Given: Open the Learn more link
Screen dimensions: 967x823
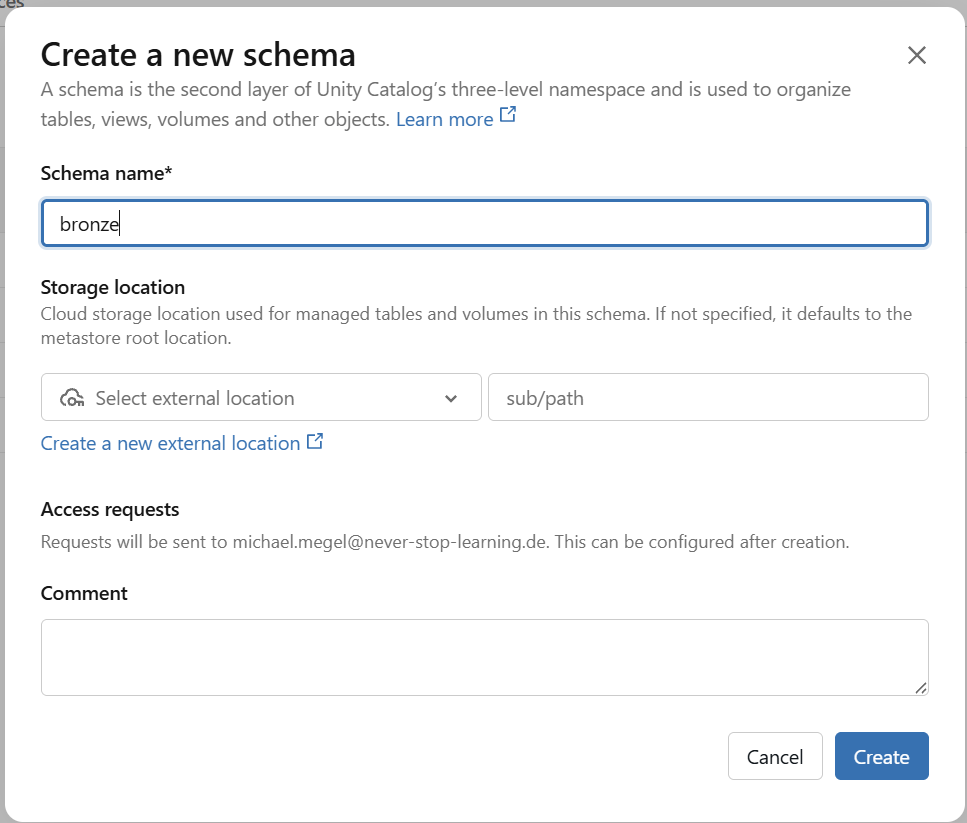Looking at the screenshot, I should tap(445, 119).
